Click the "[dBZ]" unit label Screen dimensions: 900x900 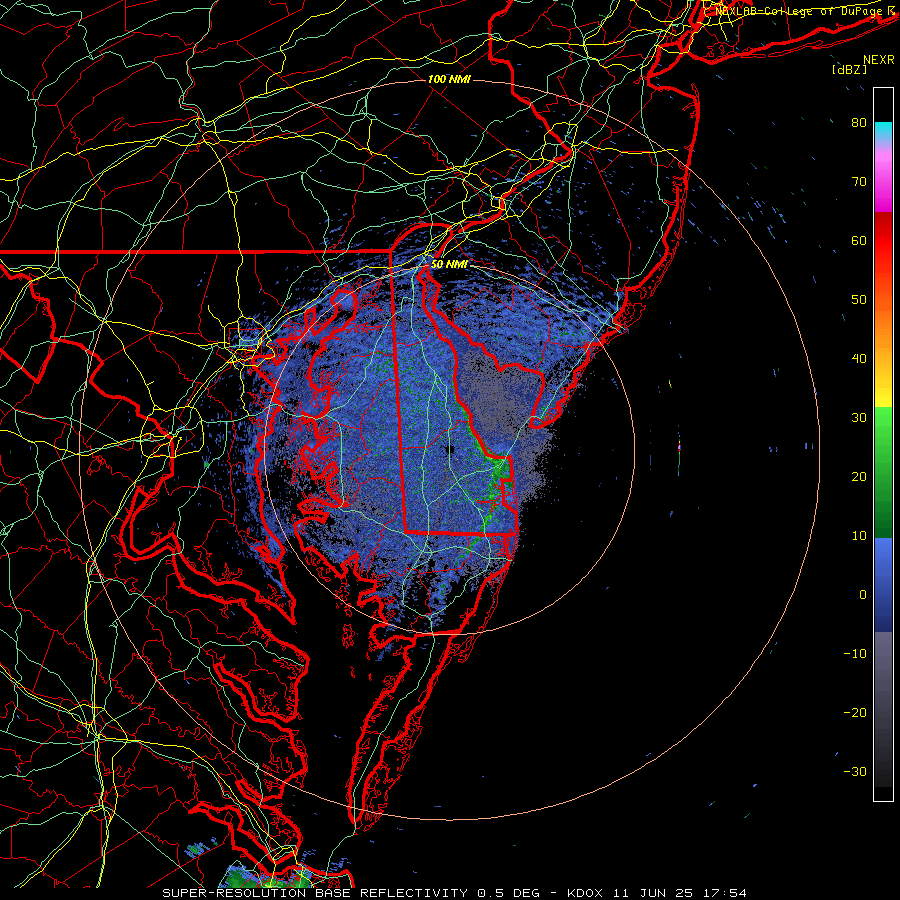(x=849, y=69)
